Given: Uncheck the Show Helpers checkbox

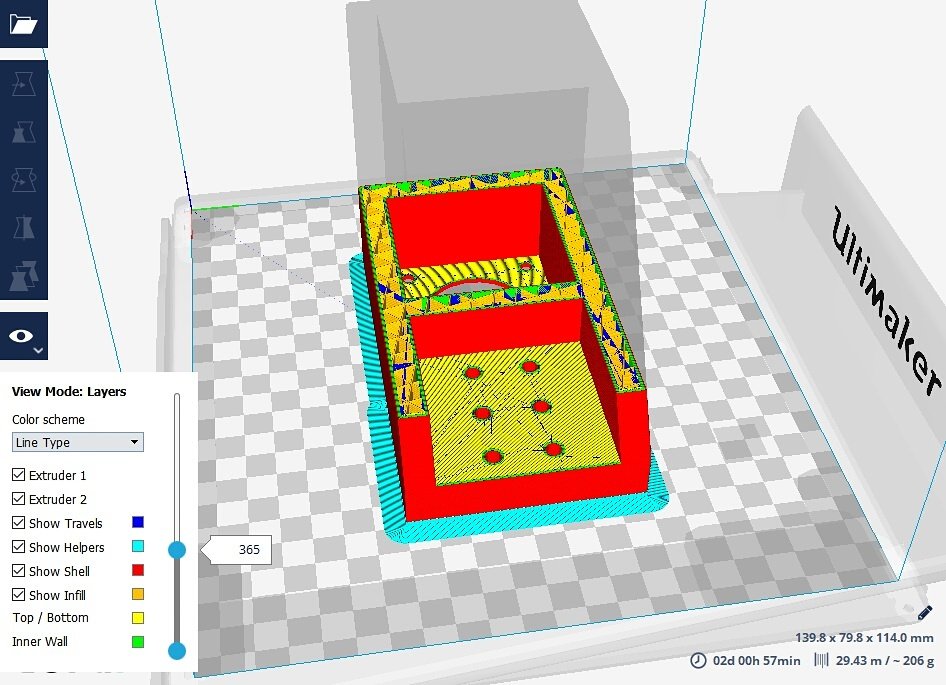Looking at the screenshot, I should 19,547.
